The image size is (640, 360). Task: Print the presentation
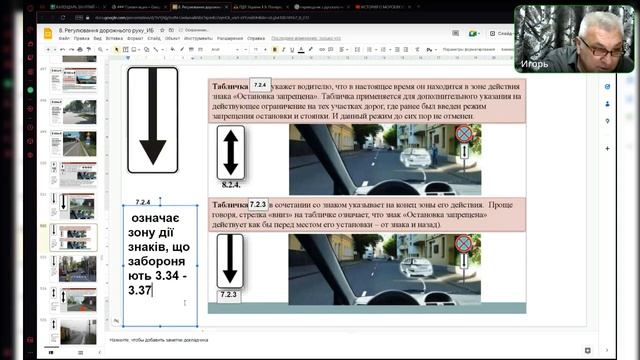pyautogui.click(x=80, y=49)
